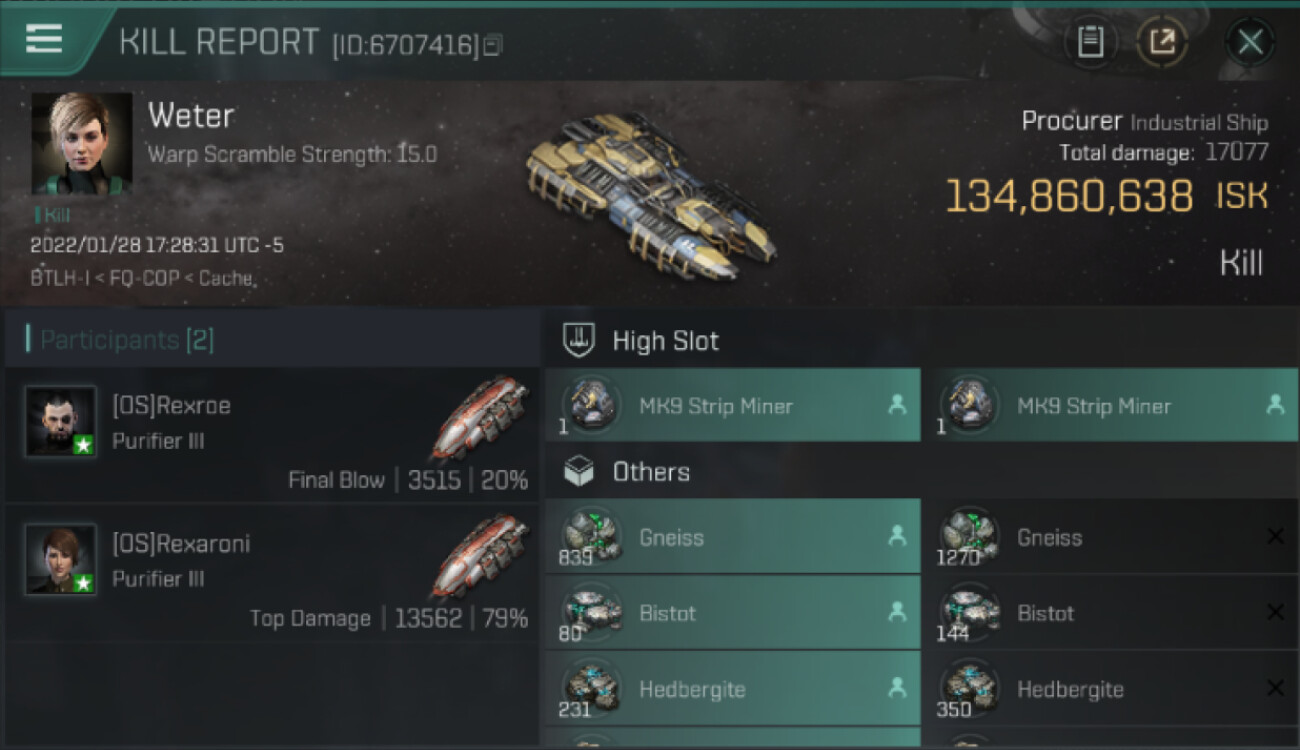The height and width of the screenshot is (750, 1300).
Task: Select Rexroe's Purifier III ship icon
Action: pos(482,416)
